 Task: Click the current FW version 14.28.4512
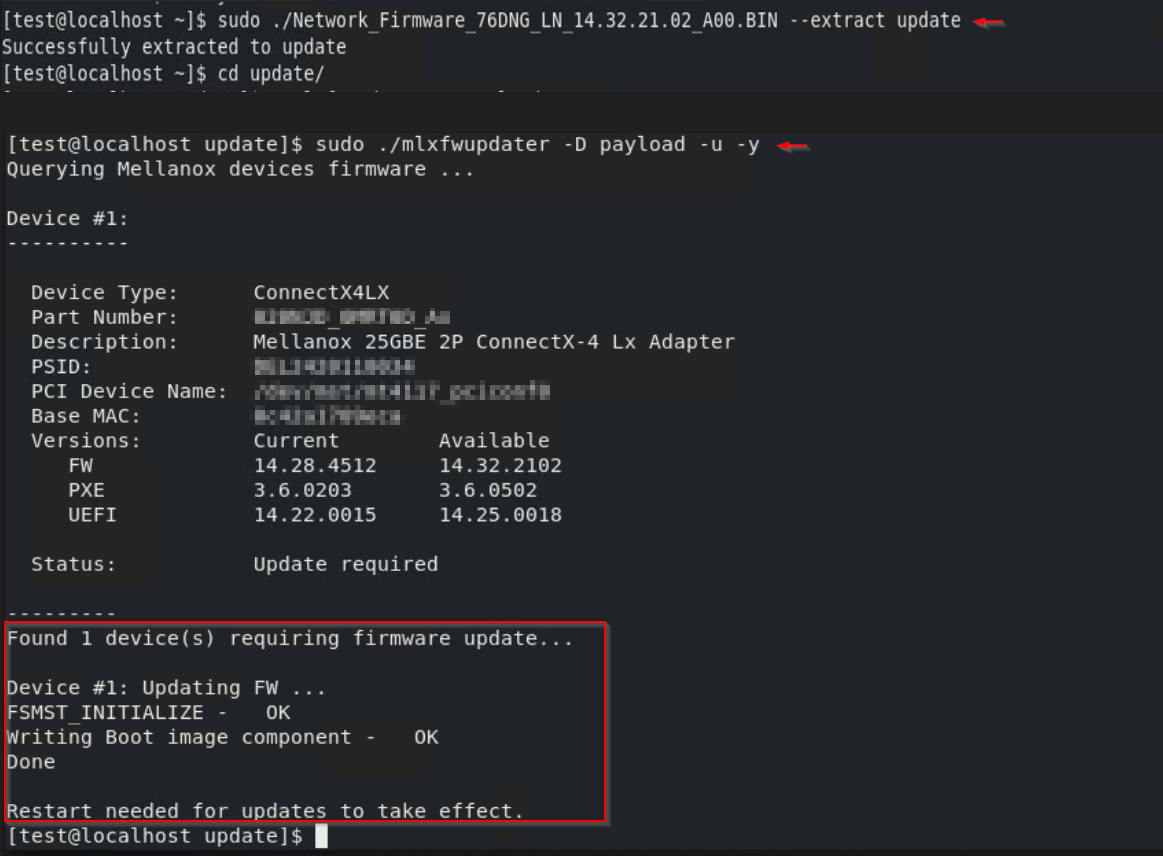pyautogui.click(x=315, y=466)
